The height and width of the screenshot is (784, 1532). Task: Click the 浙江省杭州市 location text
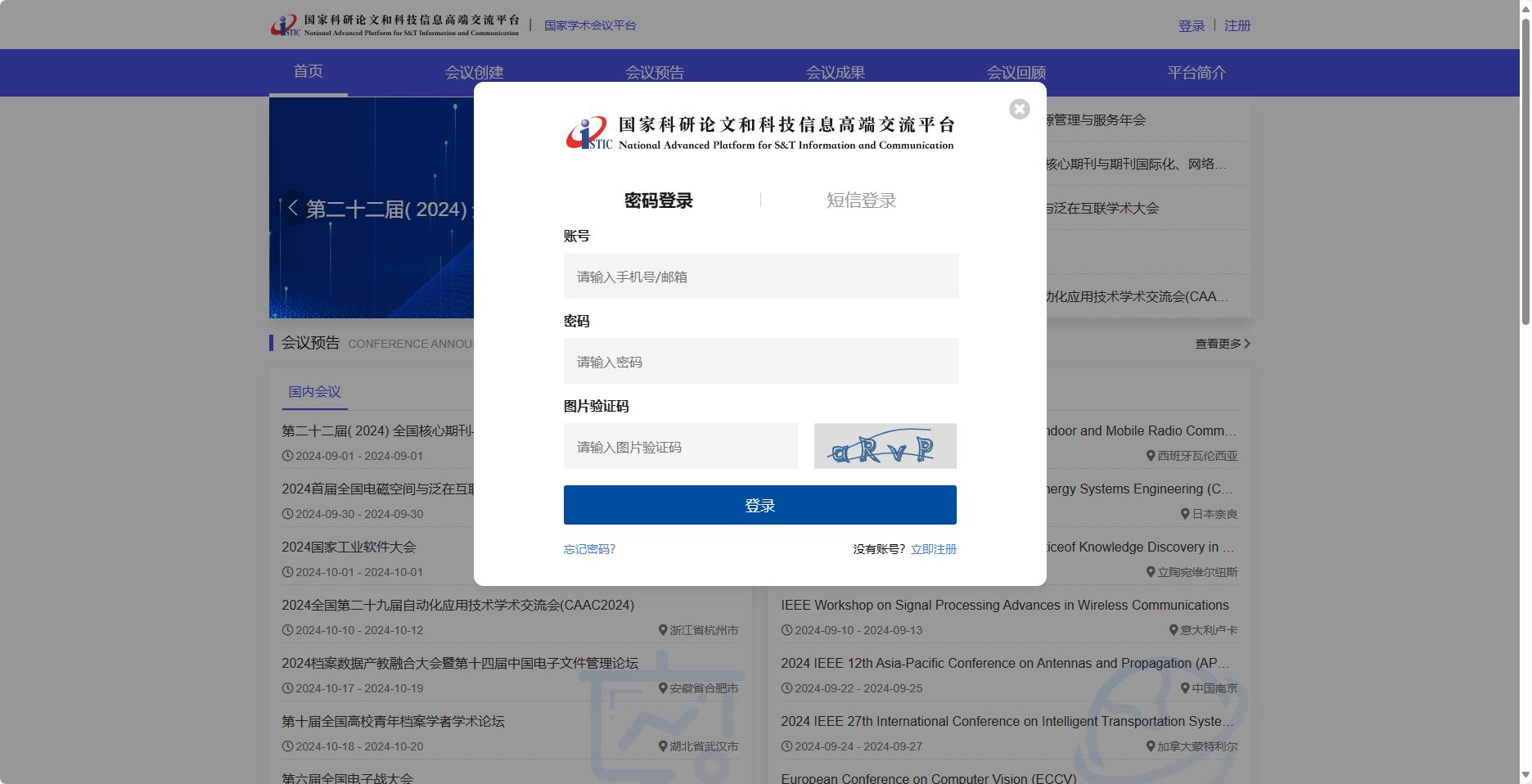704,630
